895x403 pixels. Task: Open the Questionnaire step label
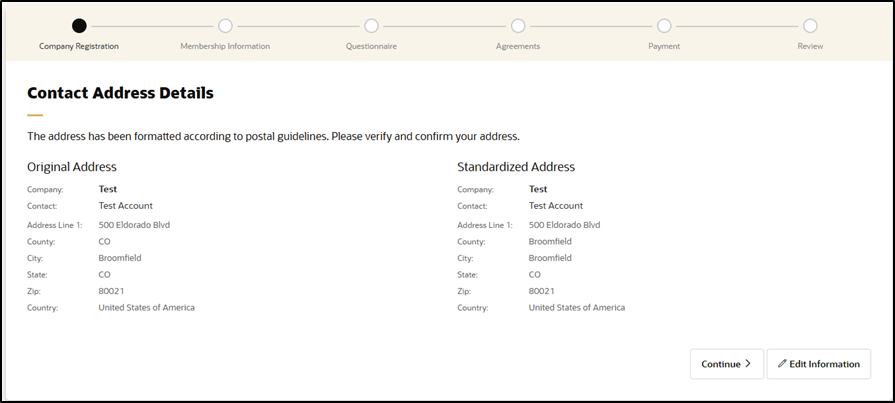[x=371, y=46]
